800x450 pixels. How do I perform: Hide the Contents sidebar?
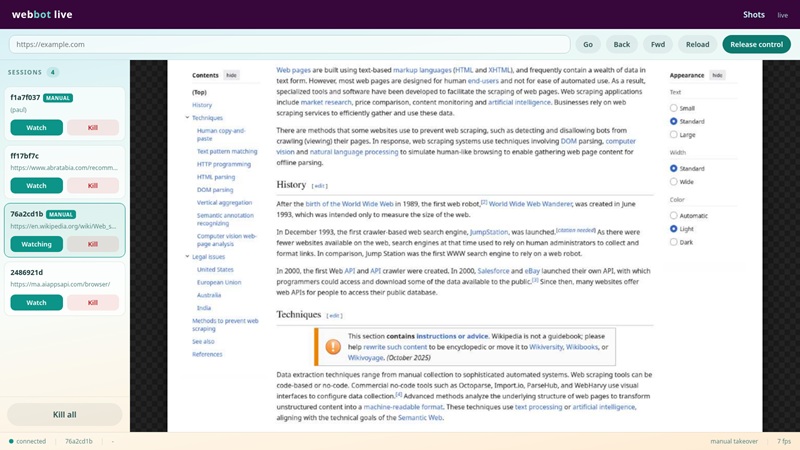pyautogui.click(x=232, y=75)
